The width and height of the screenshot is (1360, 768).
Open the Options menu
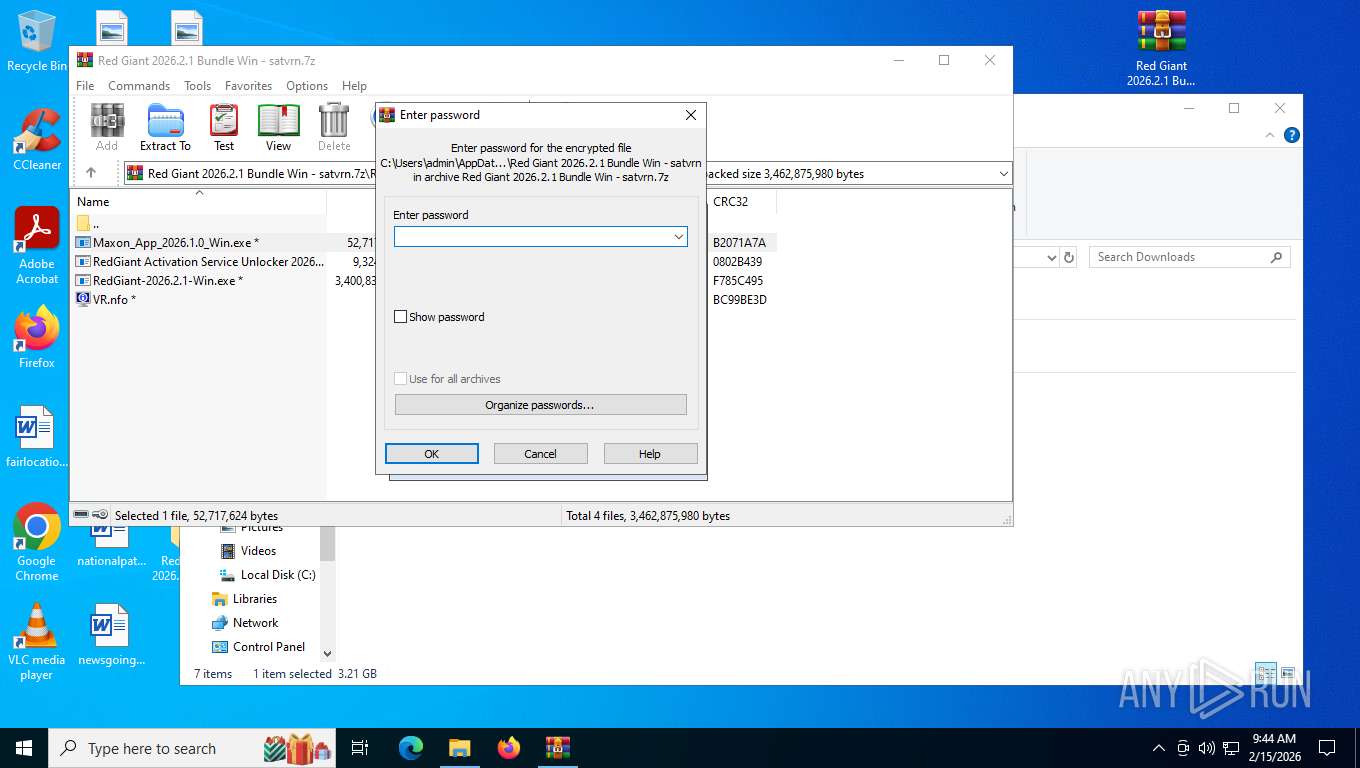[x=307, y=86]
